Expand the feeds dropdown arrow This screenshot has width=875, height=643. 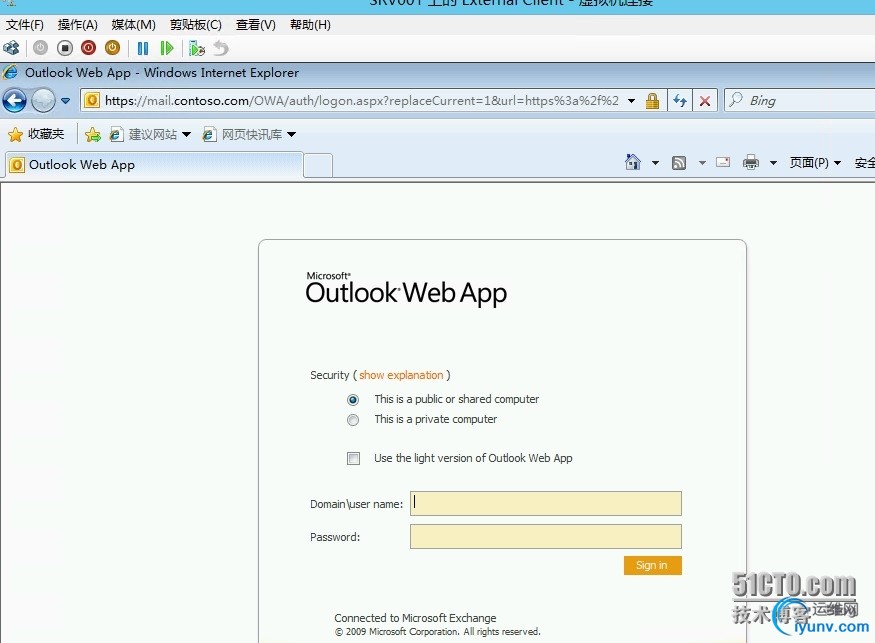[x=702, y=163]
